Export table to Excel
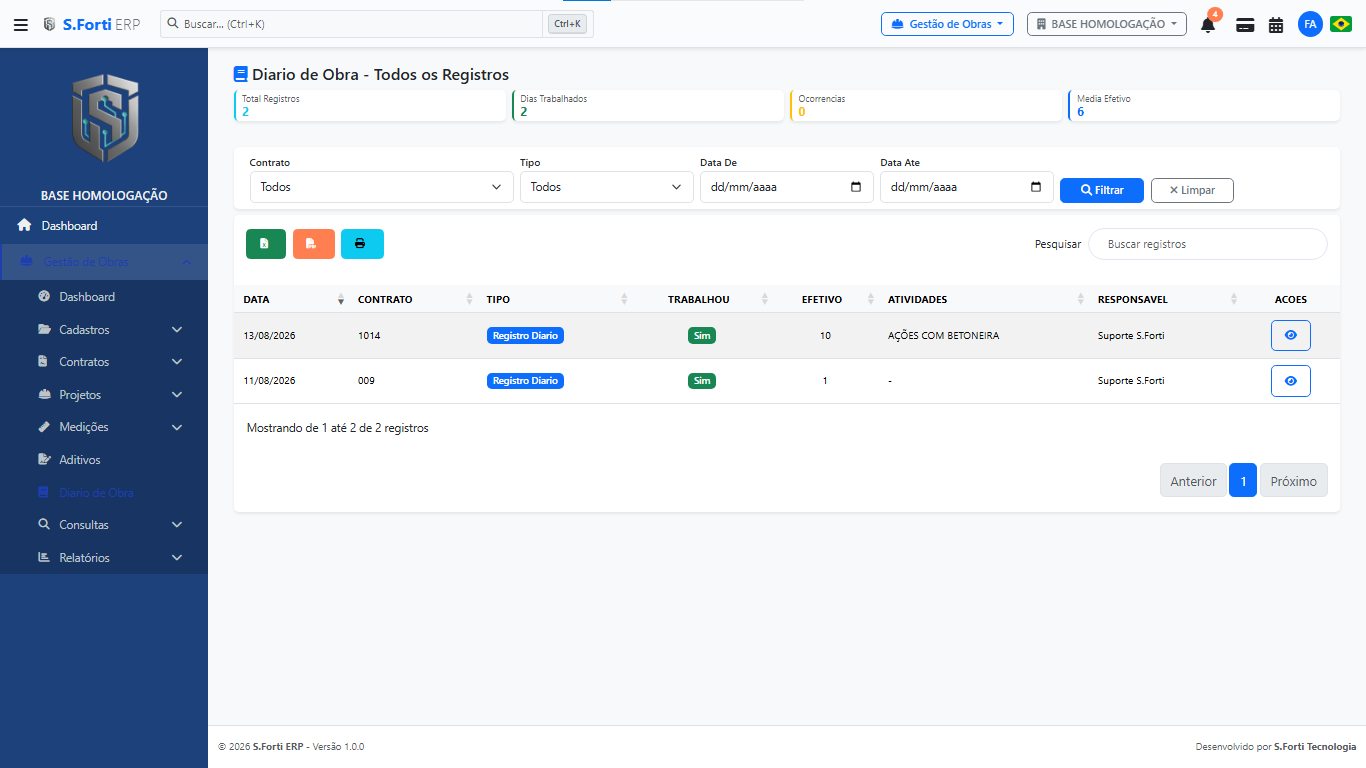 coord(266,244)
